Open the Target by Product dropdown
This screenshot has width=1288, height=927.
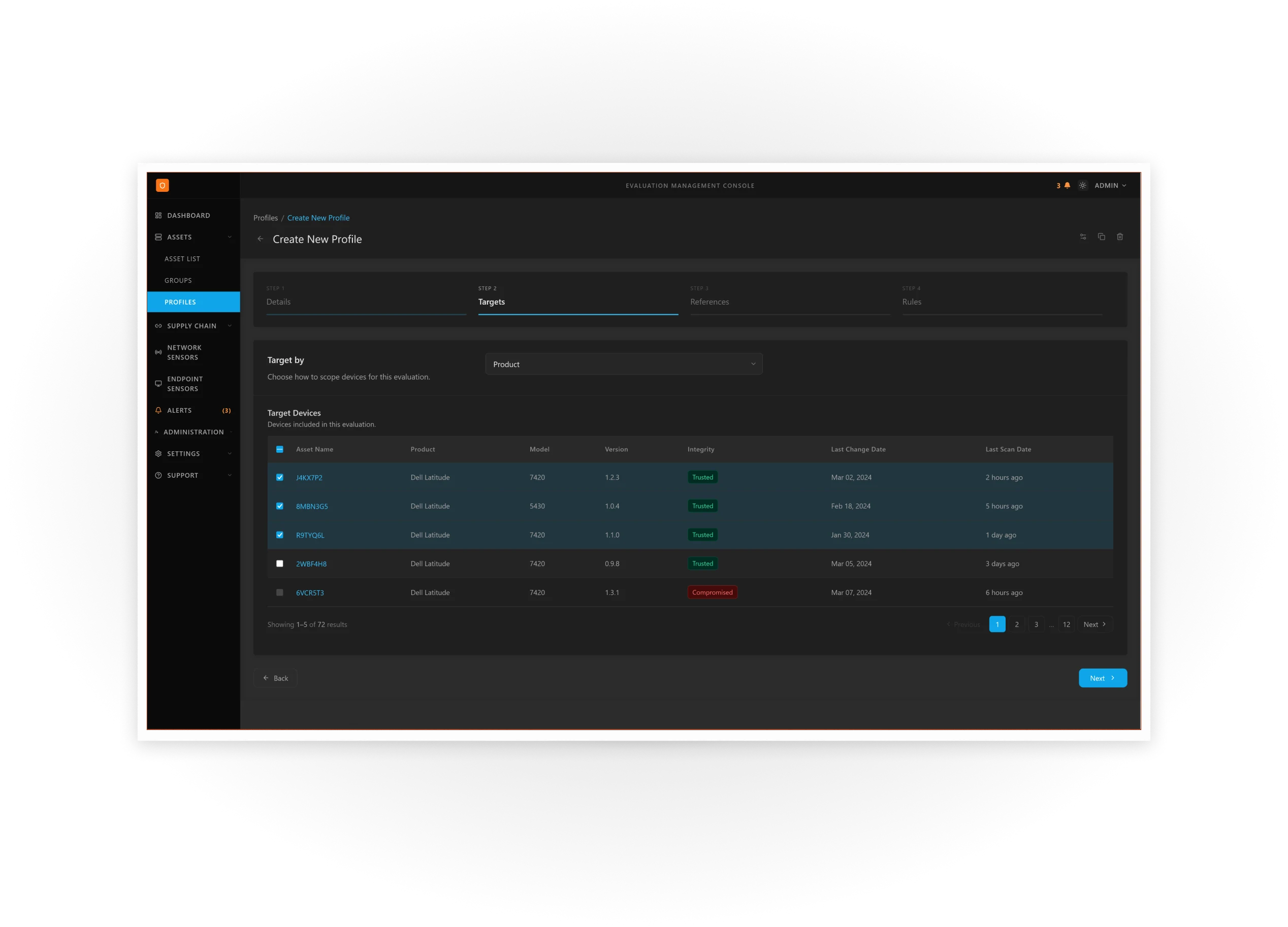point(624,364)
